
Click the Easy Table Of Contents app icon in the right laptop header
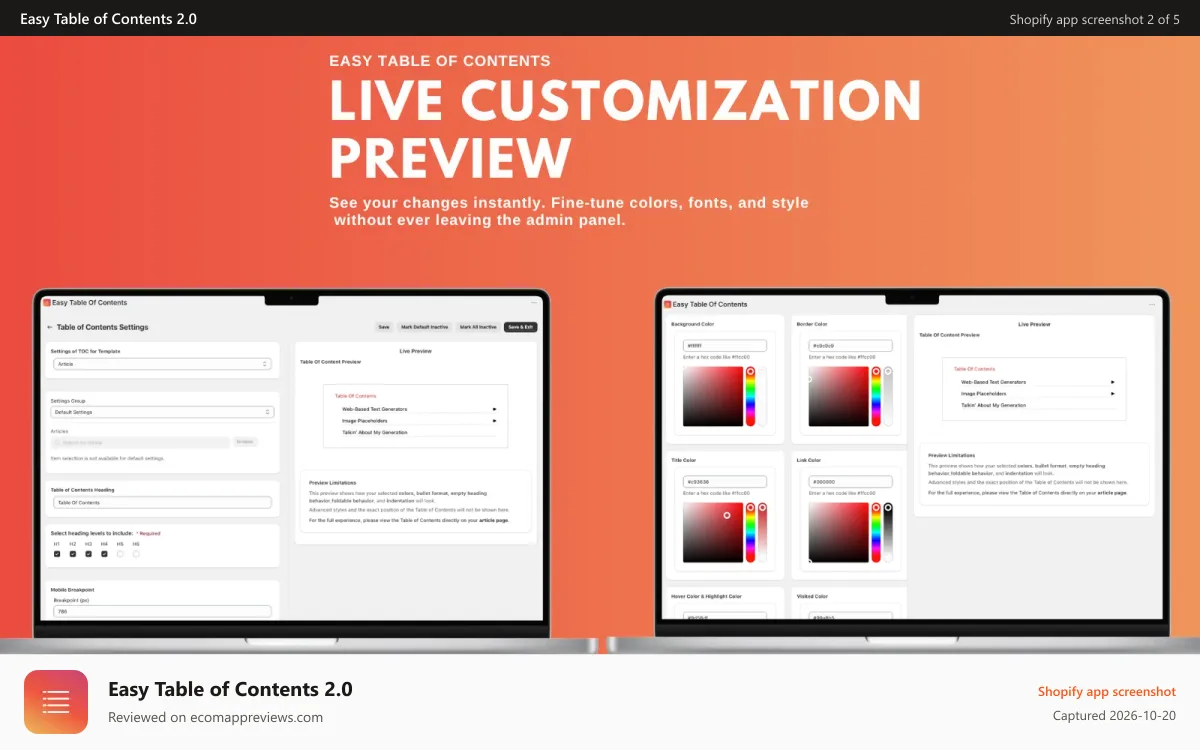[x=667, y=304]
